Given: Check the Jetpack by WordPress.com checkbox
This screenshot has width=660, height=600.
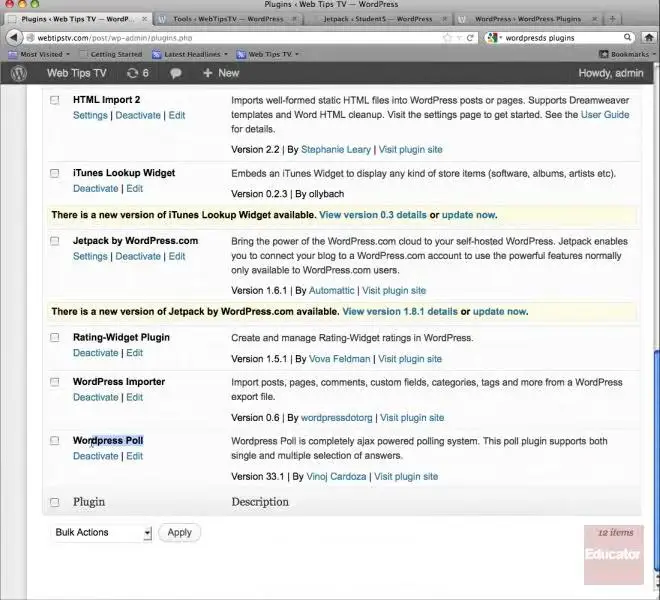Looking at the screenshot, I should [55, 241].
